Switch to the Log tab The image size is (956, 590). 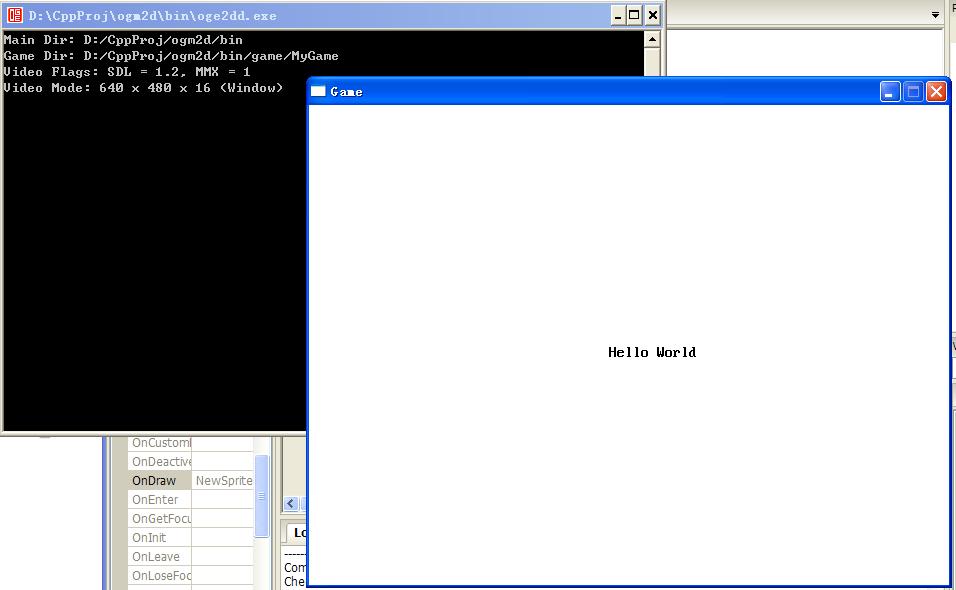(299, 532)
